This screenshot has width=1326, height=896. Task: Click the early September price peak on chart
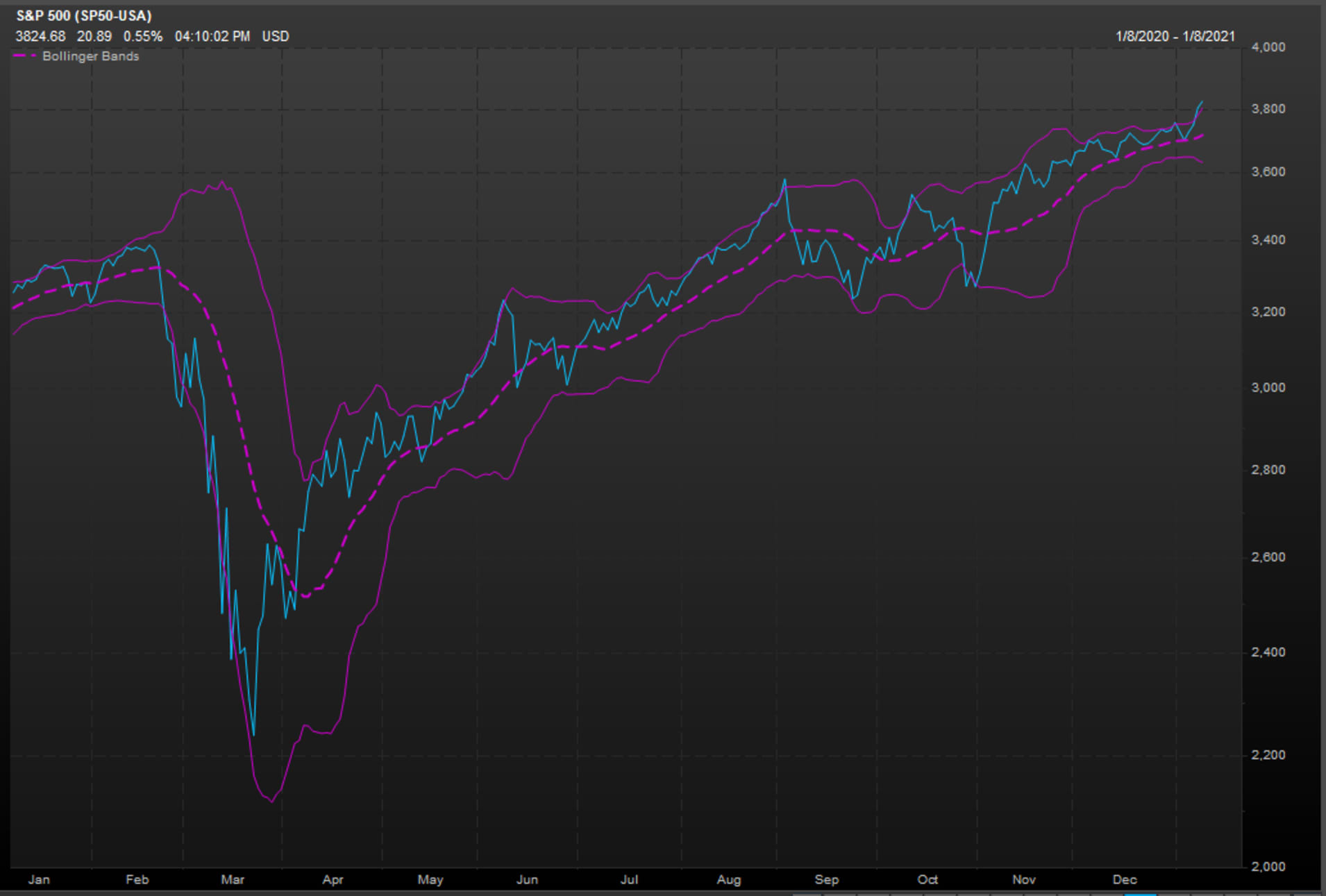click(x=784, y=180)
